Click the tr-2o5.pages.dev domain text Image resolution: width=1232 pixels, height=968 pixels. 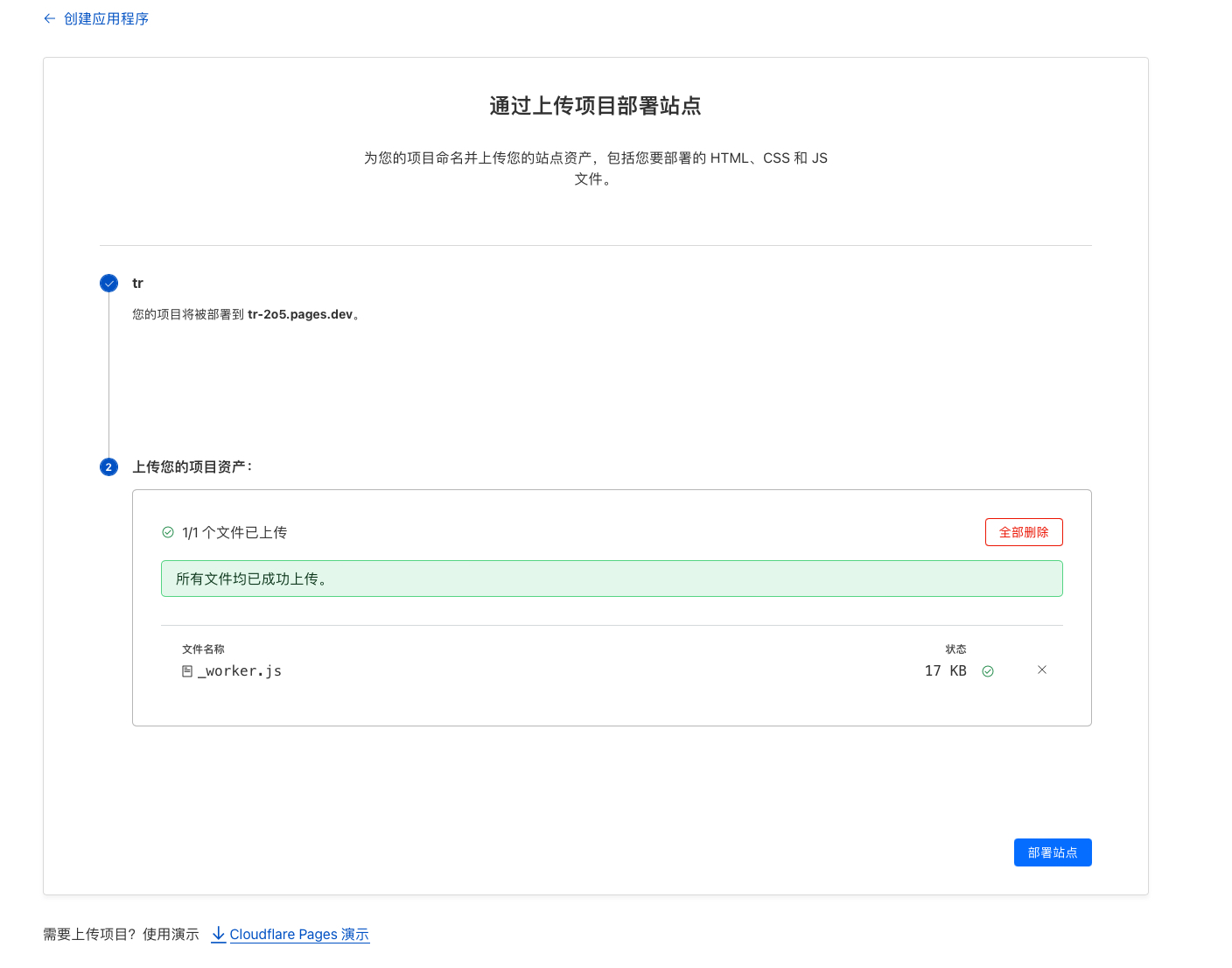(x=300, y=314)
